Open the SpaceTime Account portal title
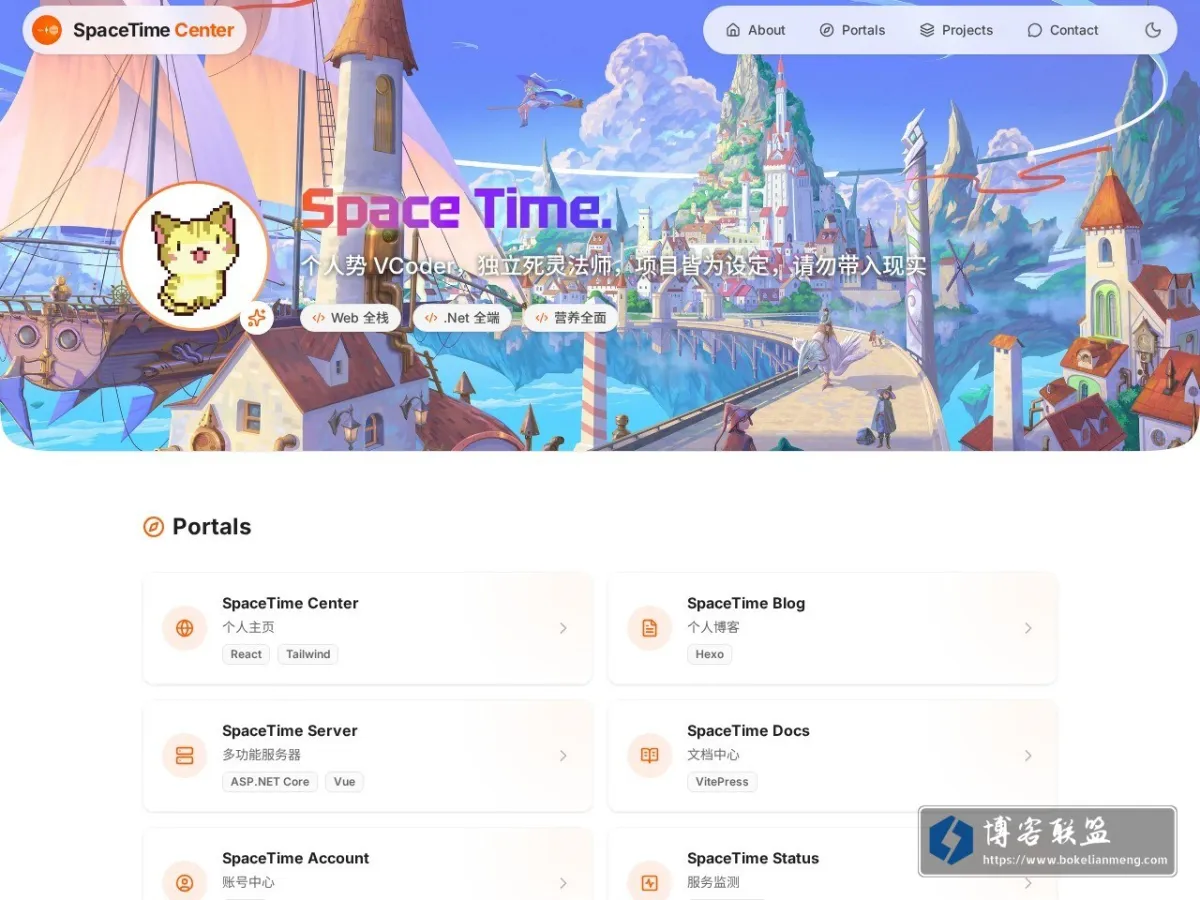1200x900 pixels. click(x=296, y=858)
